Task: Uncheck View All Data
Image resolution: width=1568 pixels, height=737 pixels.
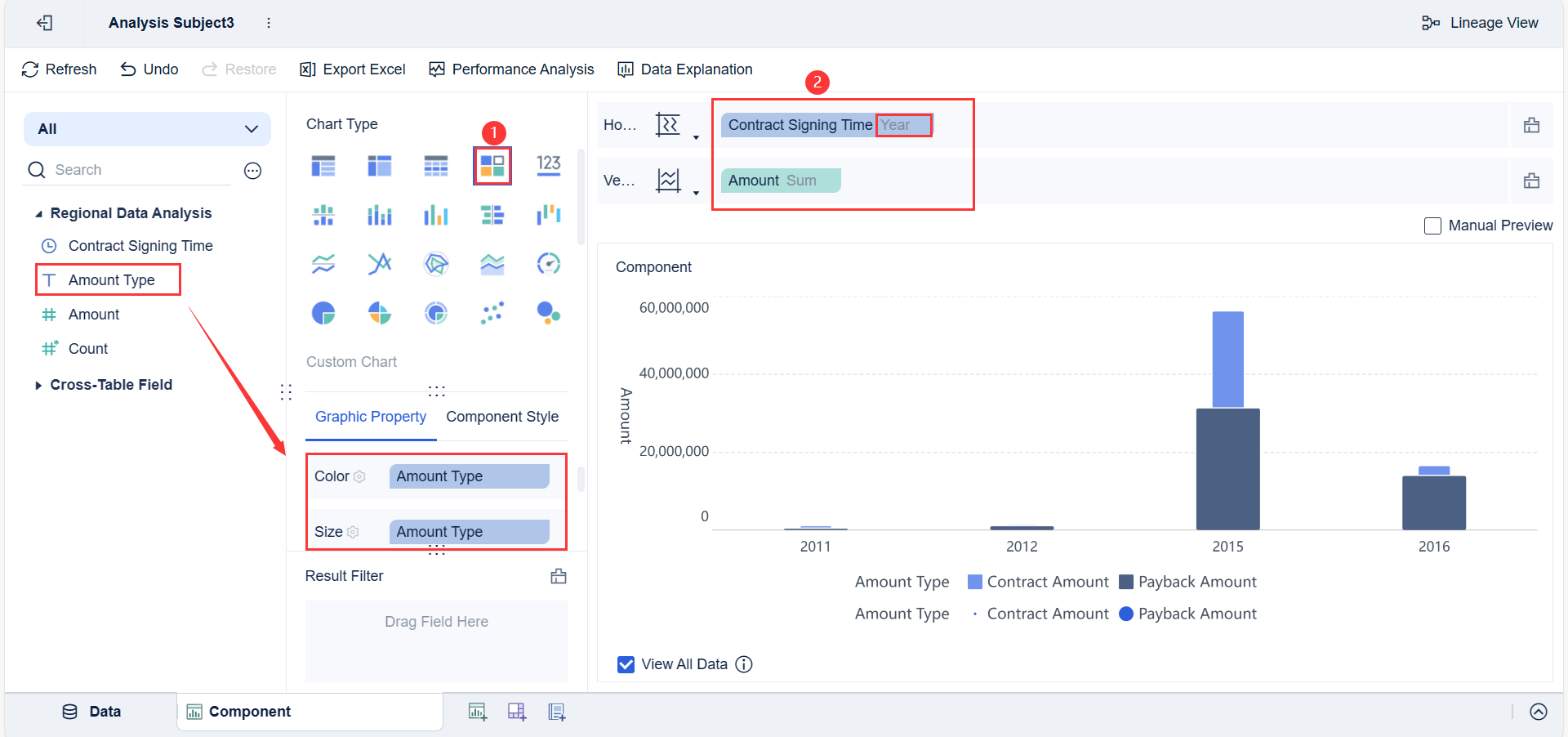Action: click(x=626, y=664)
